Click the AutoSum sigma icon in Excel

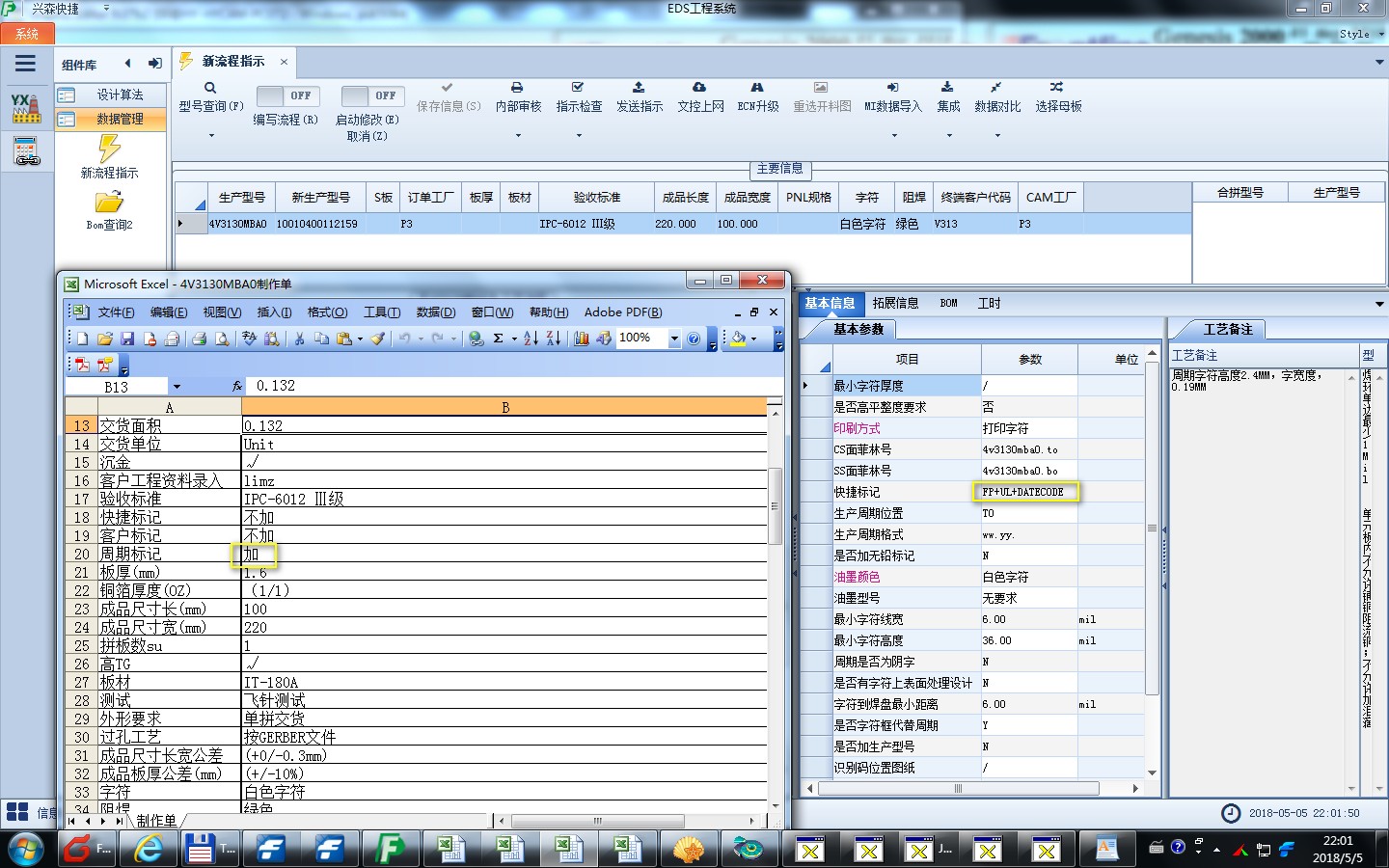point(499,339)
